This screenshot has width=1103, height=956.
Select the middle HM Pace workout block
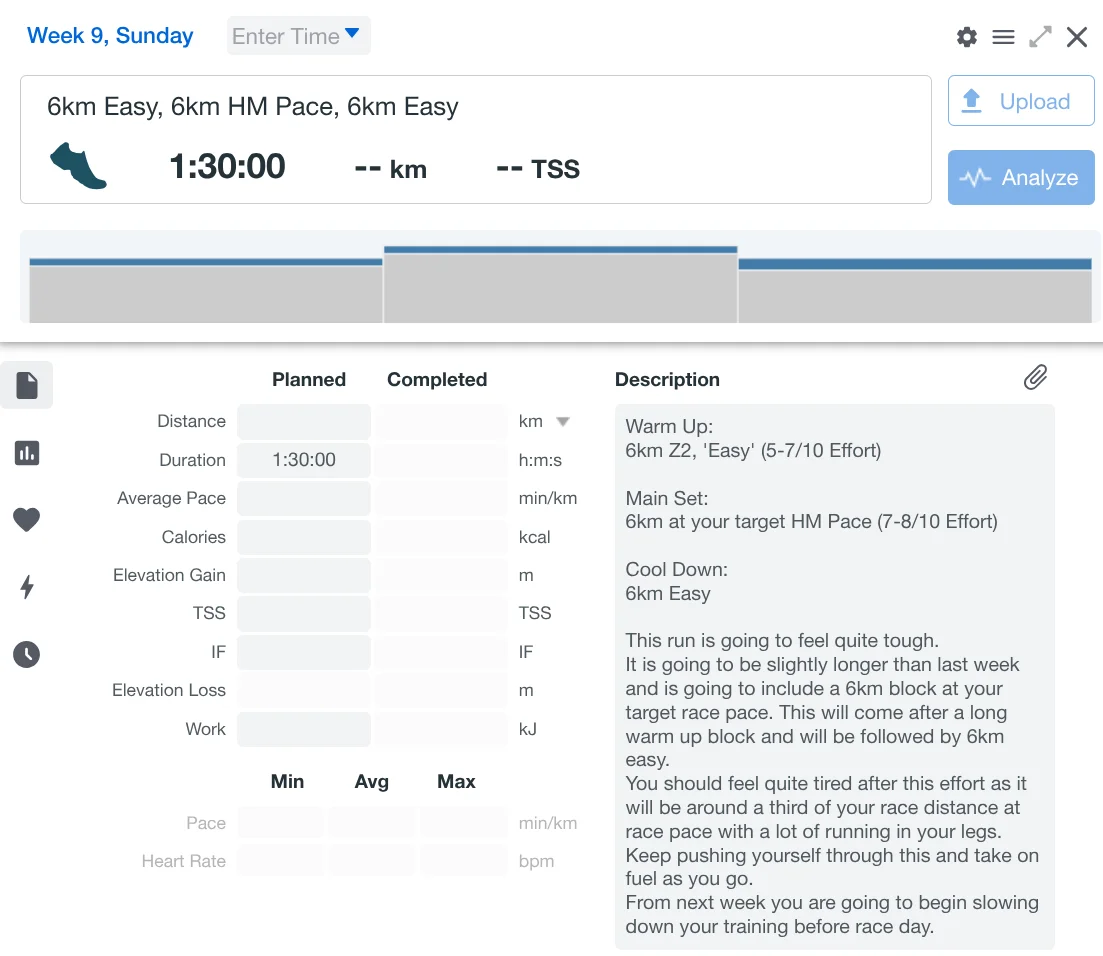[x=560, y=286]
